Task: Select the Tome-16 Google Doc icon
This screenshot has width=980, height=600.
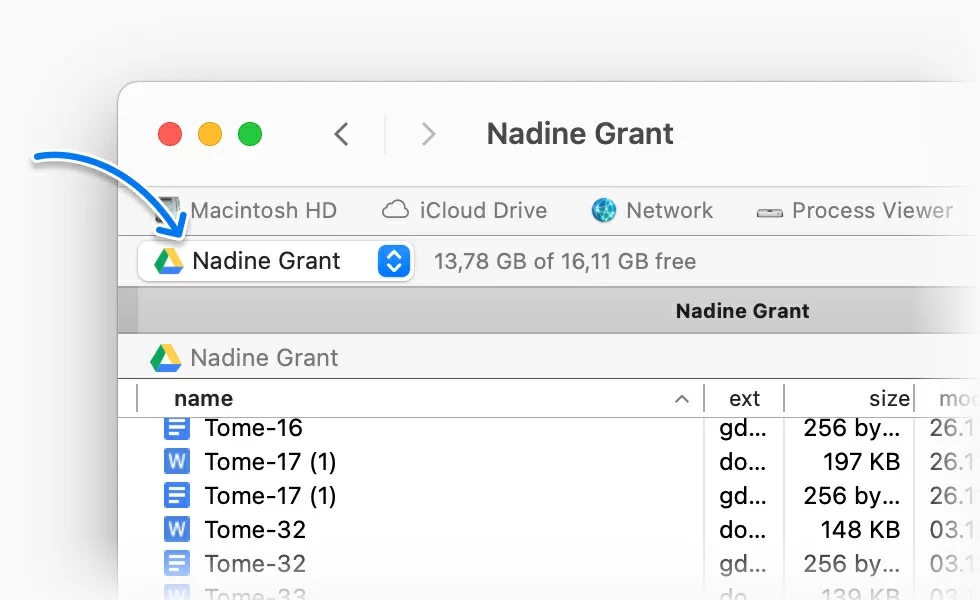Action: coord(176,428)
